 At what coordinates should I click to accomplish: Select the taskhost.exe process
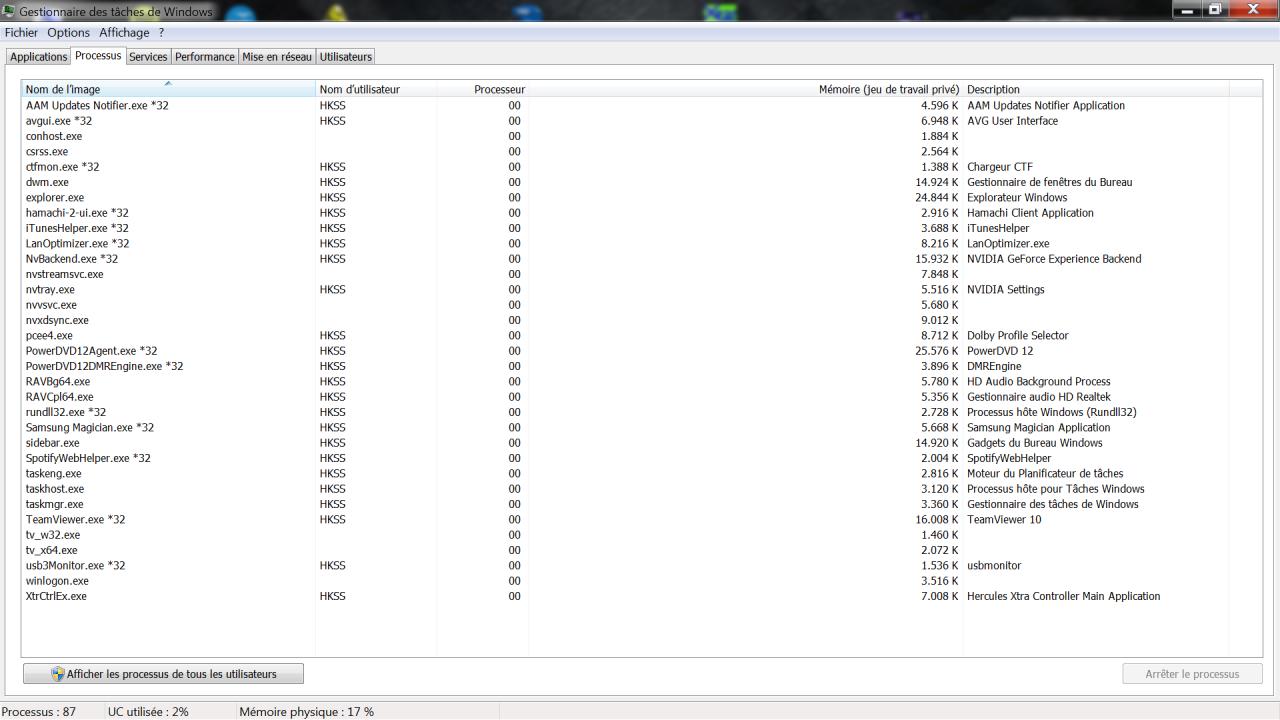(x=642, y=489)
